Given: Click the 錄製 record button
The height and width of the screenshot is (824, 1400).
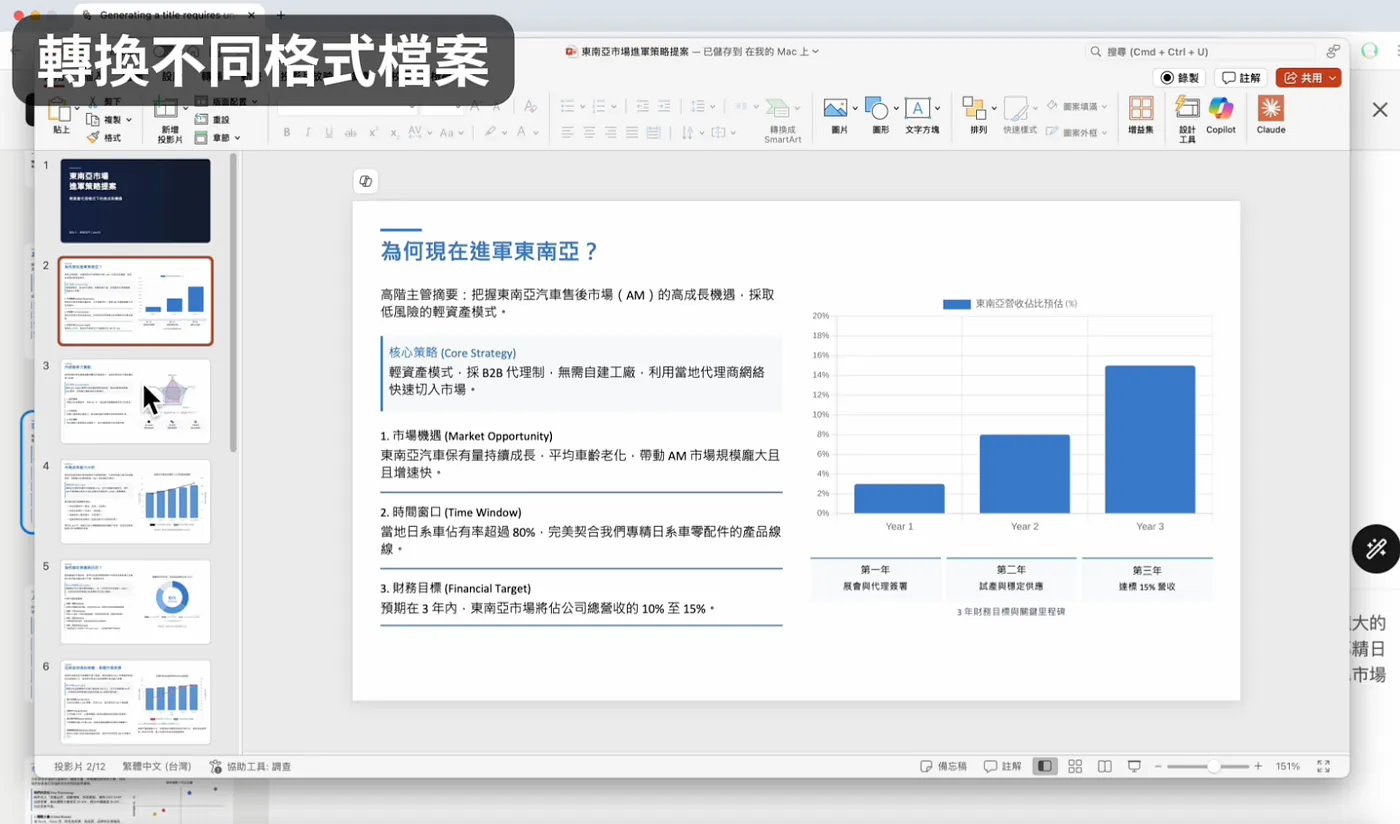Looking at the screenshot, I should click(x=1180, y=78).
